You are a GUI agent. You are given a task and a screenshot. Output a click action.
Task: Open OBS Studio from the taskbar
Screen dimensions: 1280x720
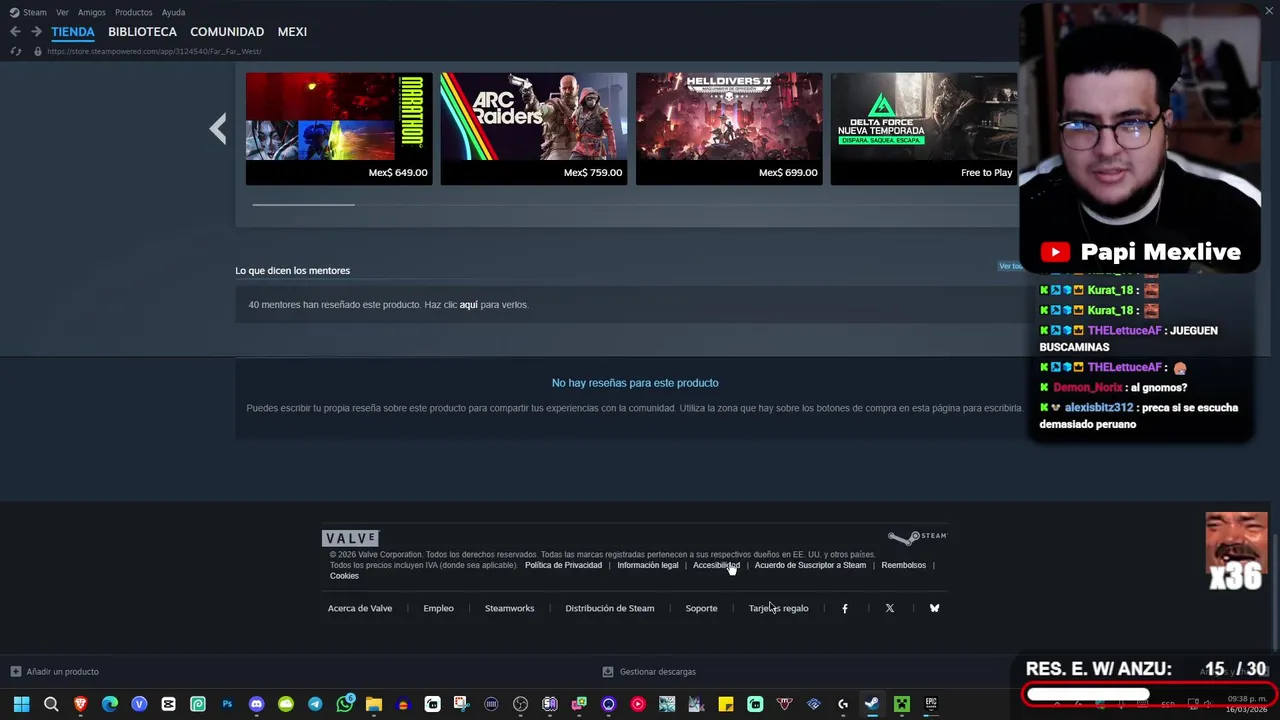click(520, 704)
